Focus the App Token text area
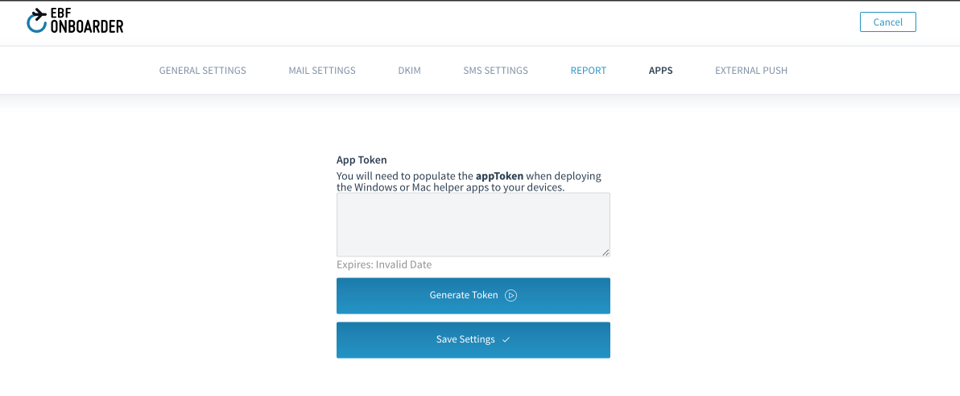Viewport: 960px width, 396px height. (473, 225)
